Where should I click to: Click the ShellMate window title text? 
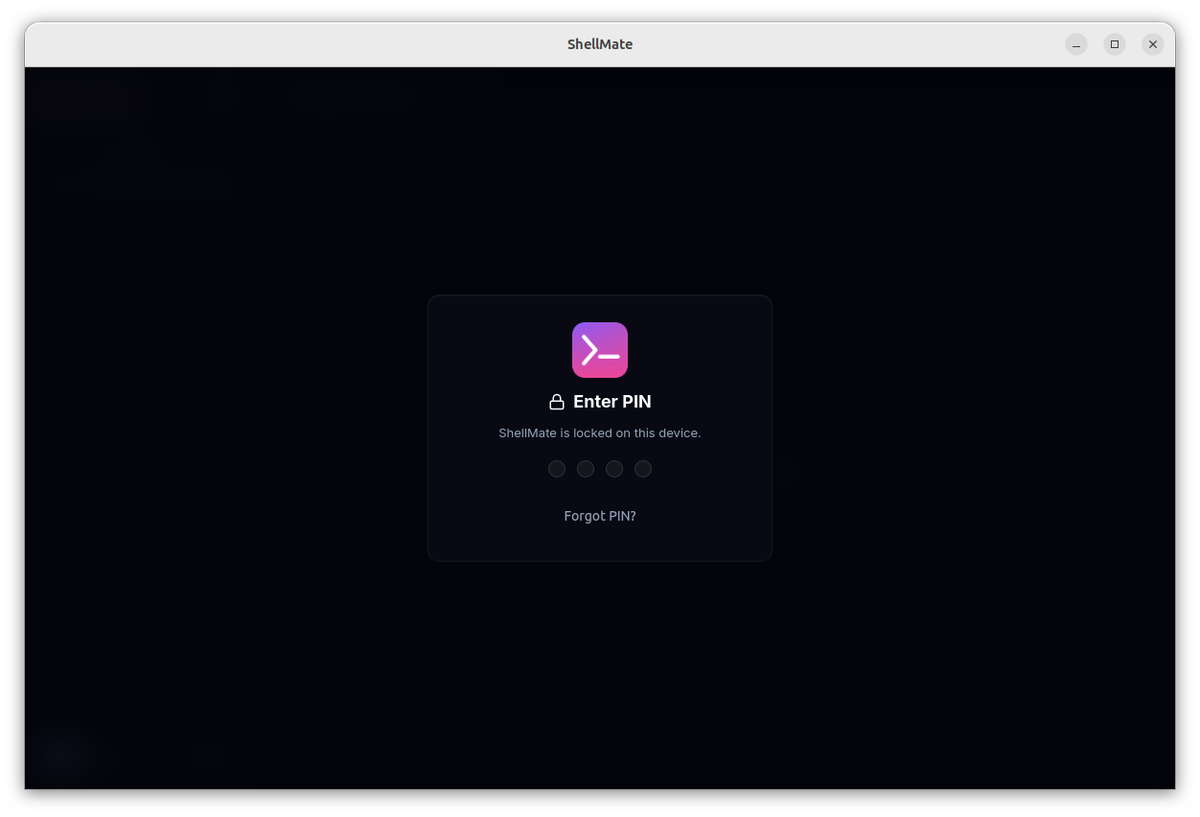pos(600,44)
